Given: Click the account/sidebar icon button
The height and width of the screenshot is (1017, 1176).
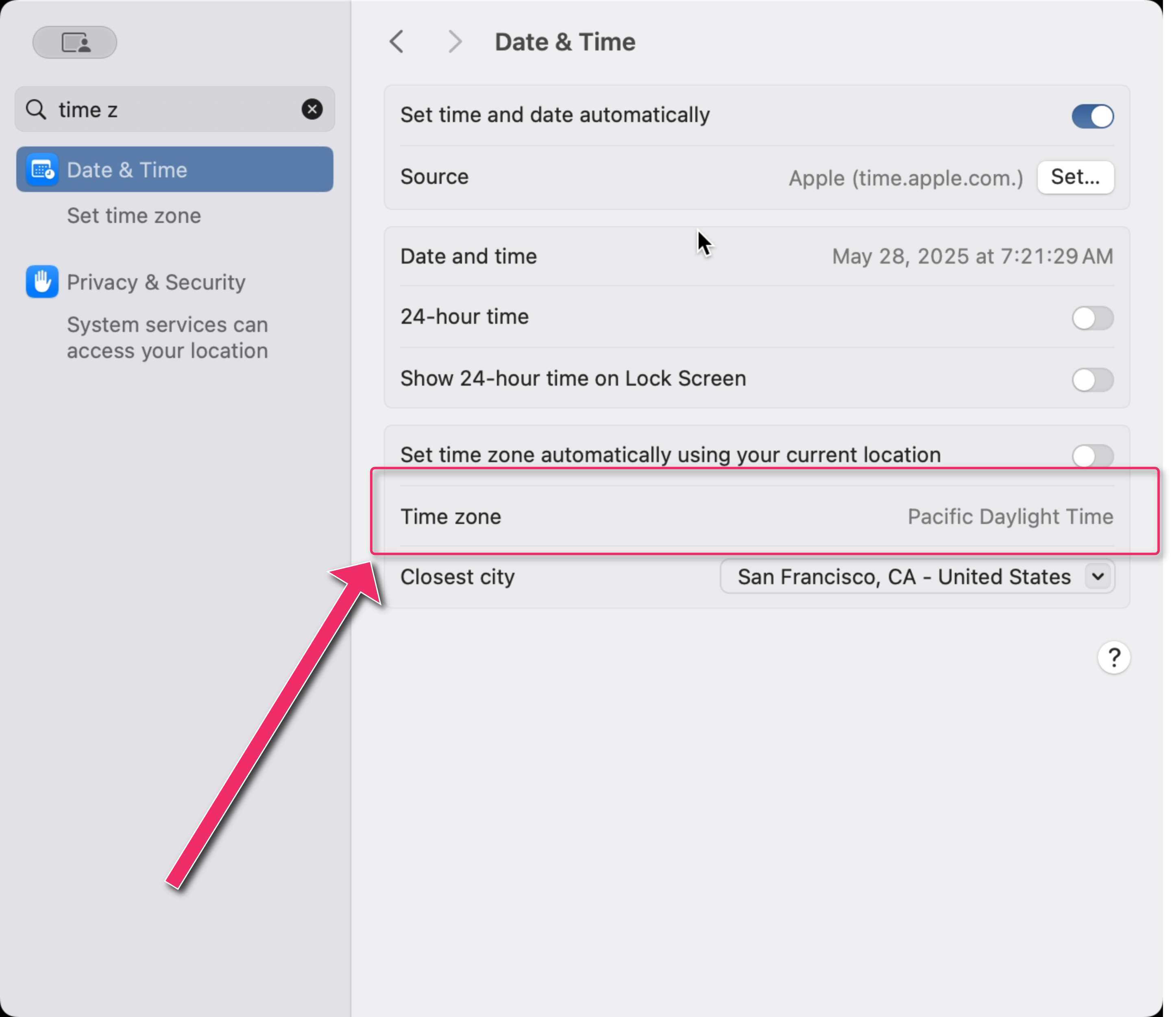Looking at the screenshot, I should [x=75, y=43].
